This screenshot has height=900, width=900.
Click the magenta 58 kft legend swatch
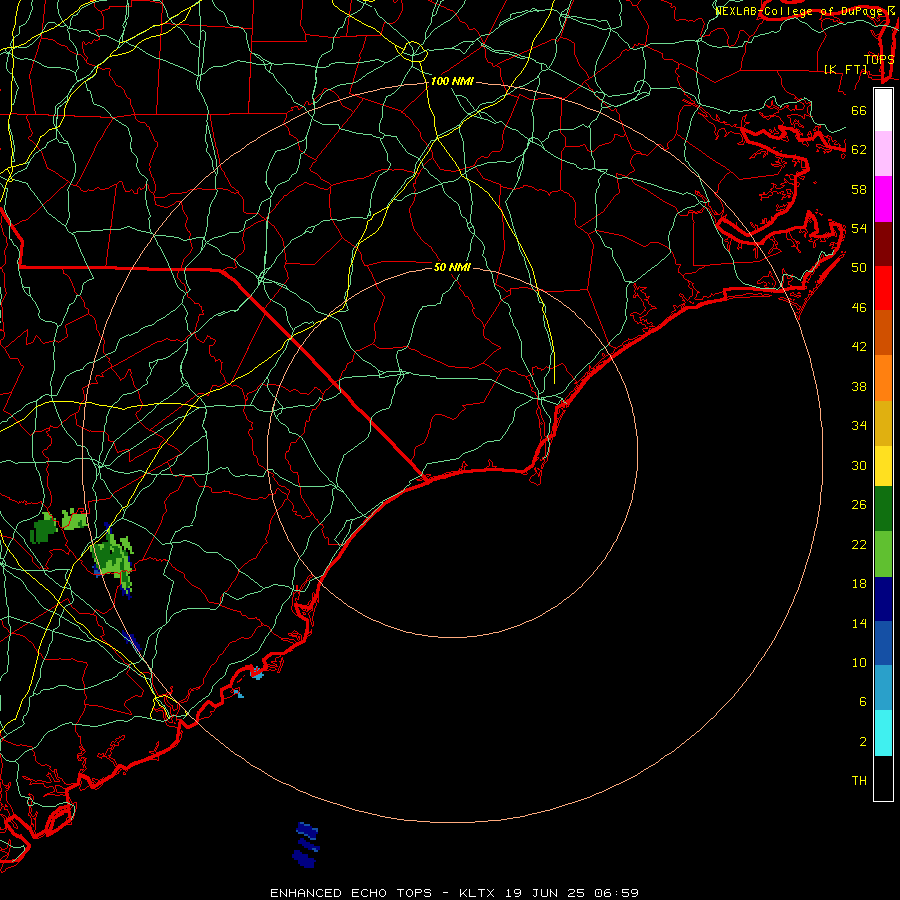click(x=883, y=199)
